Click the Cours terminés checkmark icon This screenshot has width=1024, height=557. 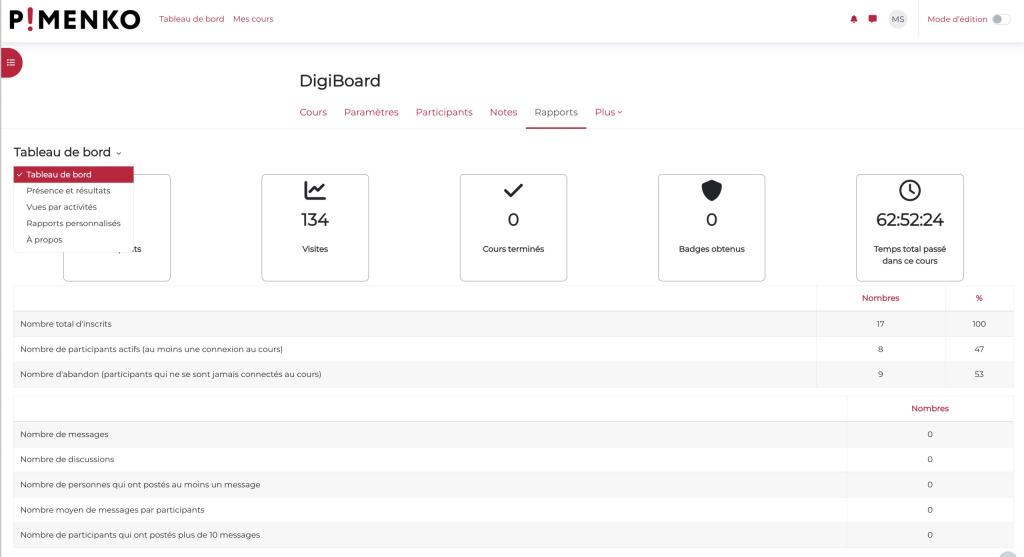tap(513, 190)
